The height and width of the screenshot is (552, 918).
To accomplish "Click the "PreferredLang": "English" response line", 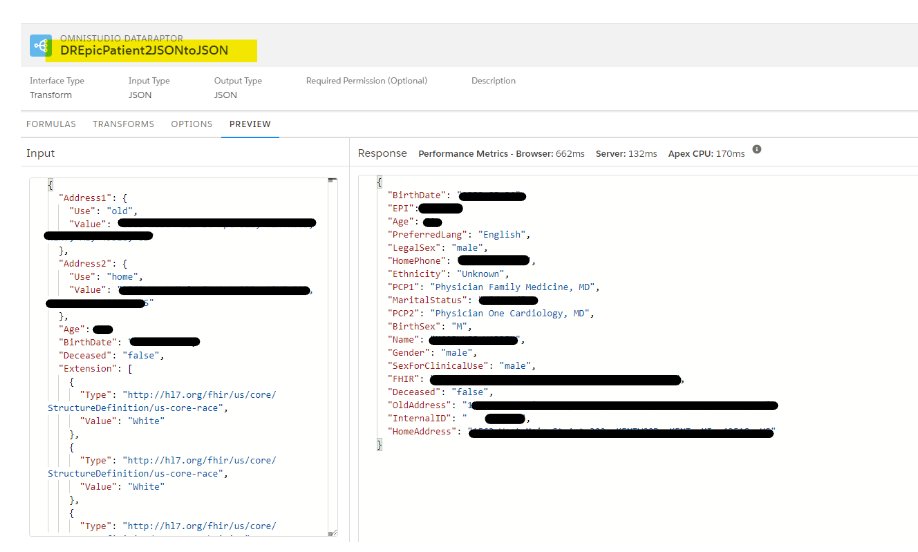I will click(459, 235).
